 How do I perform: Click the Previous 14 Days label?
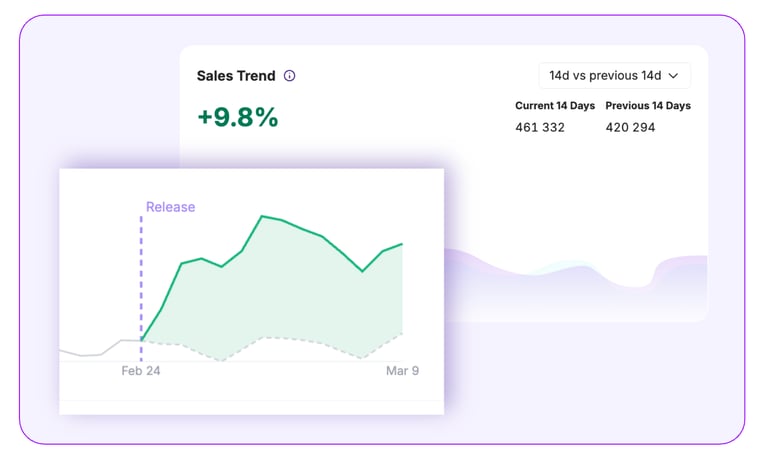648,106
